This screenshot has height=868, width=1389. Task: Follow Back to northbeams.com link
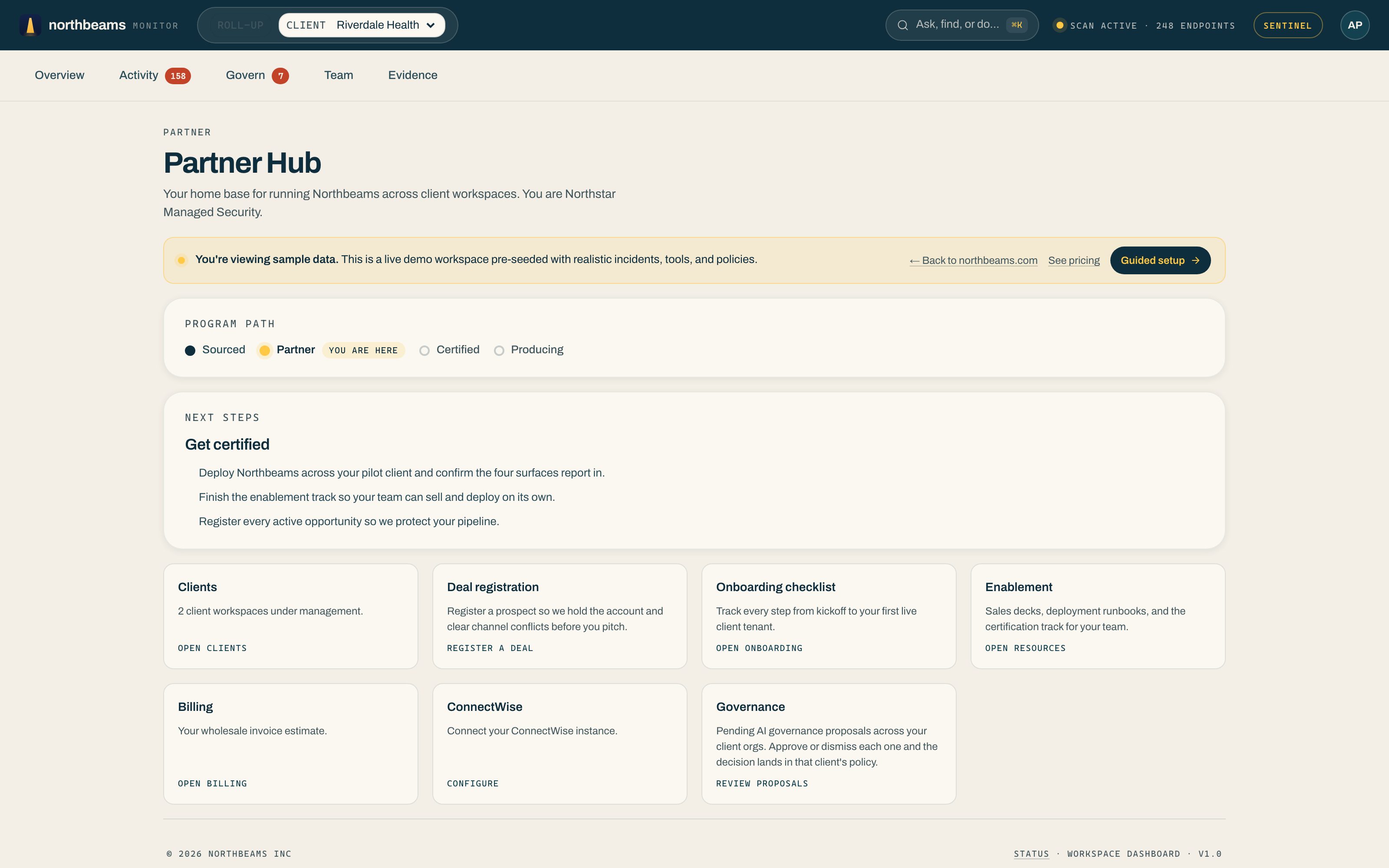(974, 261)
